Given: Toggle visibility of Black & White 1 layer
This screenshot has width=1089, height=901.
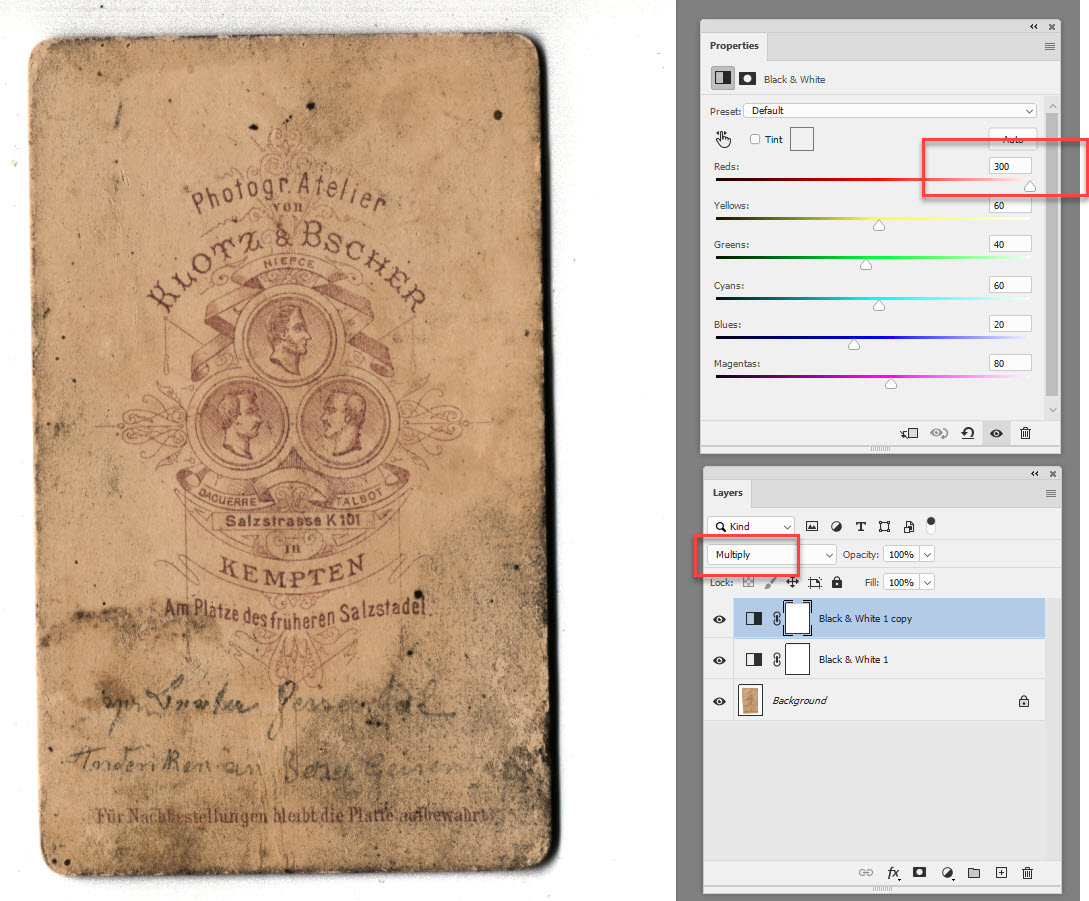Looking at the screenshot, I should (719, 659).
